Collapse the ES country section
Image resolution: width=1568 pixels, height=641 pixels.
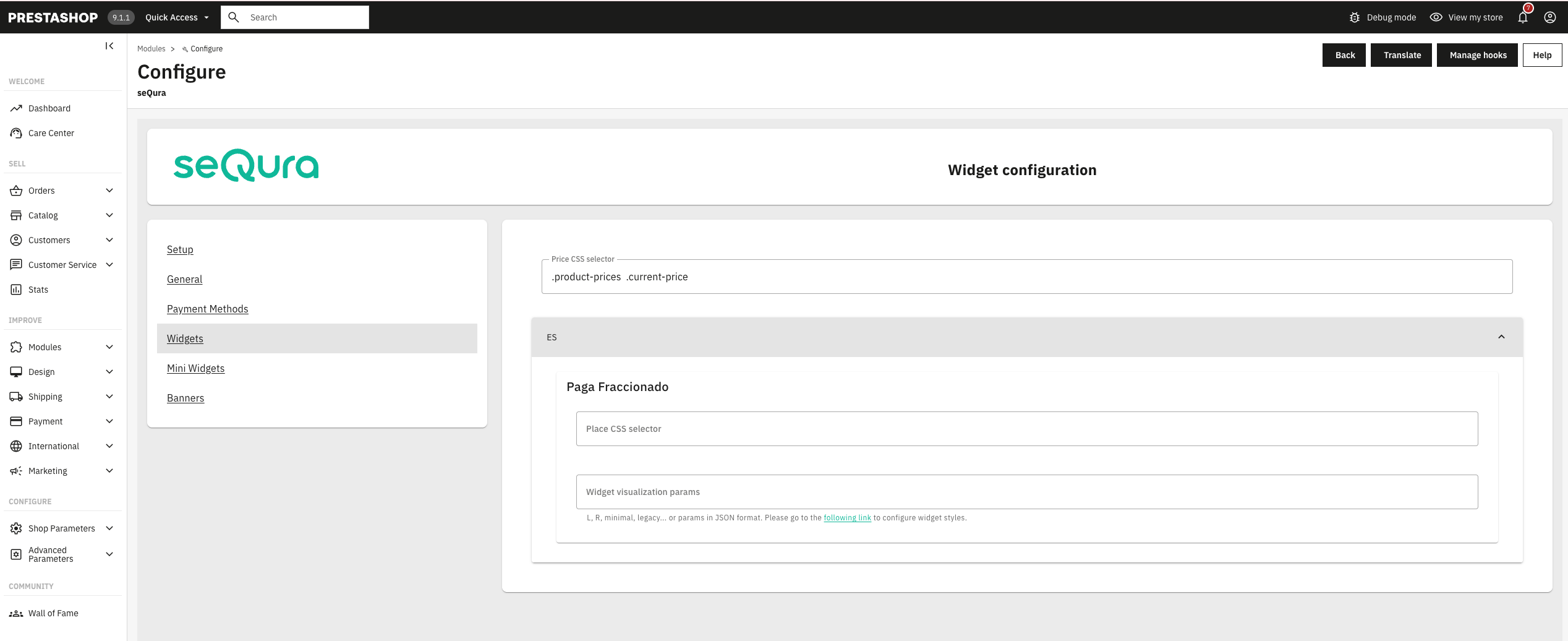coord(1501,337)
